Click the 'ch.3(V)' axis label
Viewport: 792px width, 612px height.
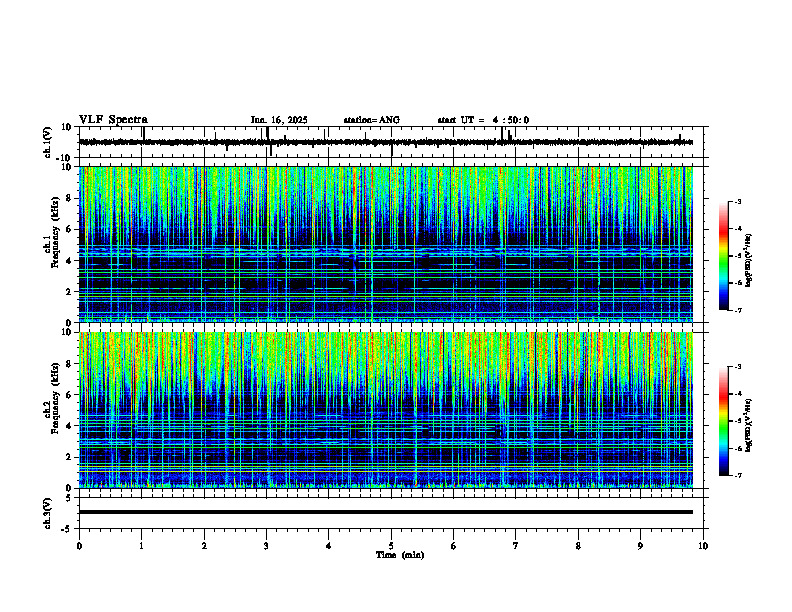(x=47, y=513)
